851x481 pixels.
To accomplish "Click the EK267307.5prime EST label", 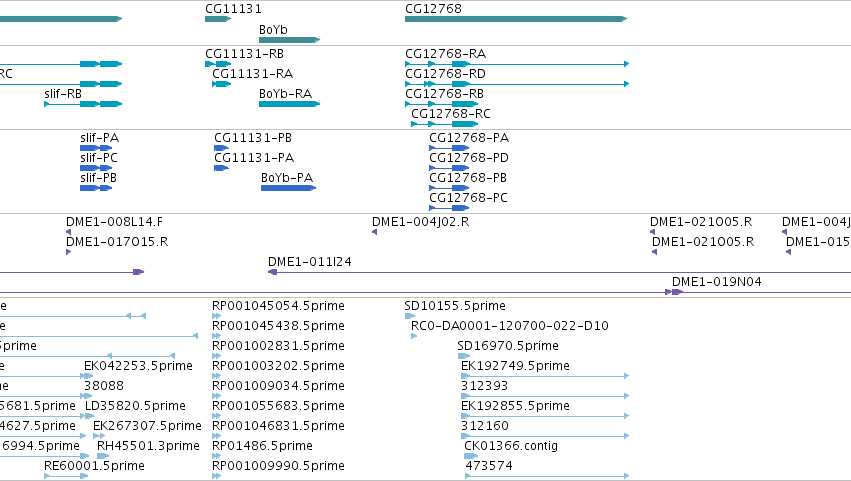I will coord(147,427).
